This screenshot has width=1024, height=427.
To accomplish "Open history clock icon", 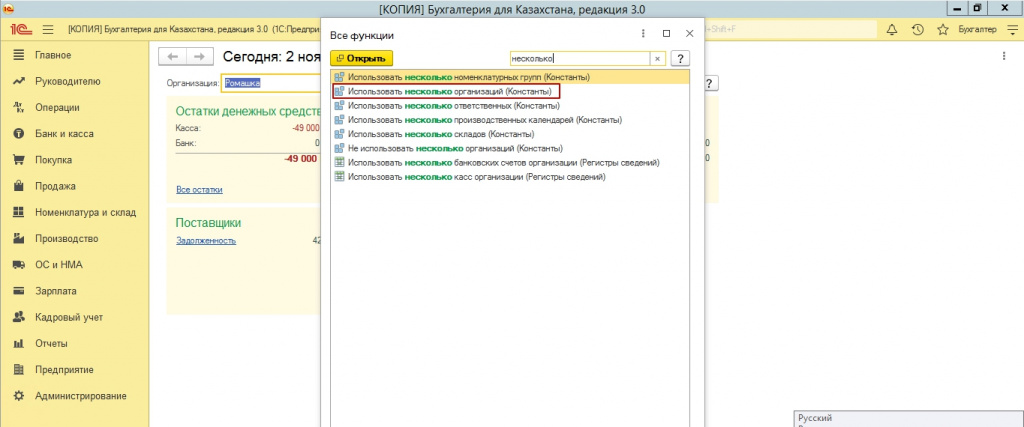I will click(918, 29).
